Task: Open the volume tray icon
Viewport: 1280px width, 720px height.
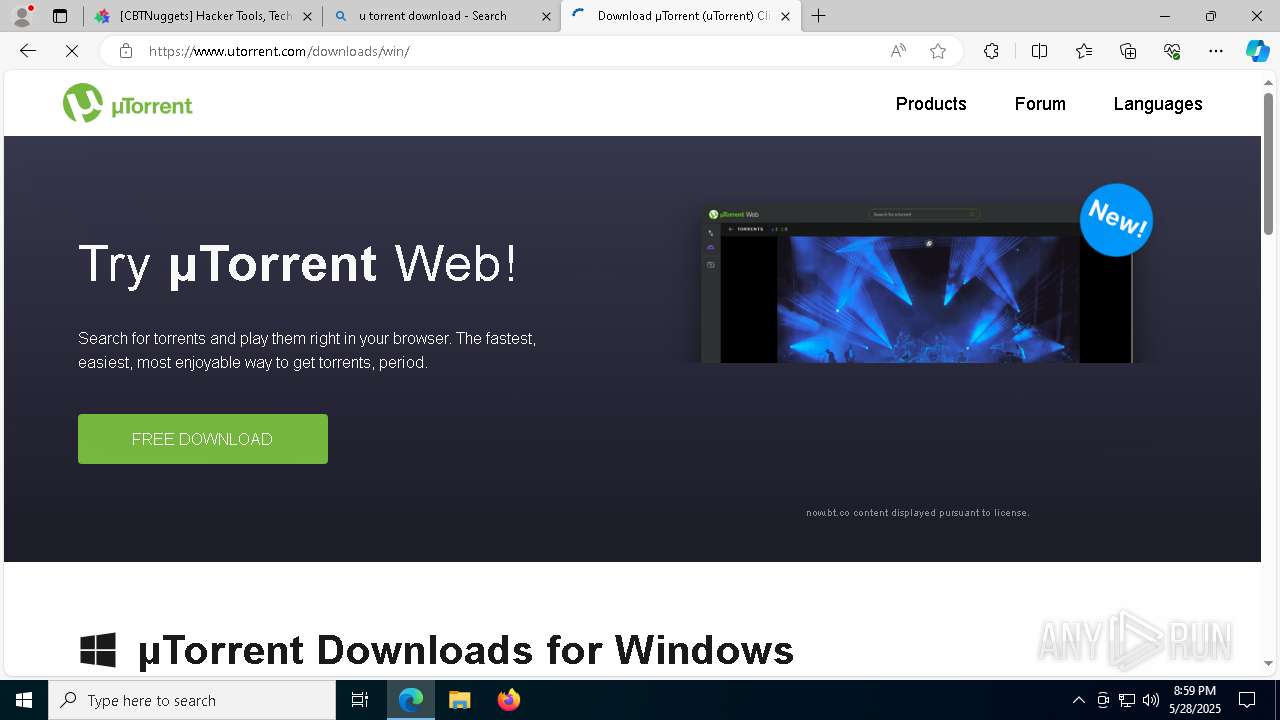Action: pos(1151,700)
